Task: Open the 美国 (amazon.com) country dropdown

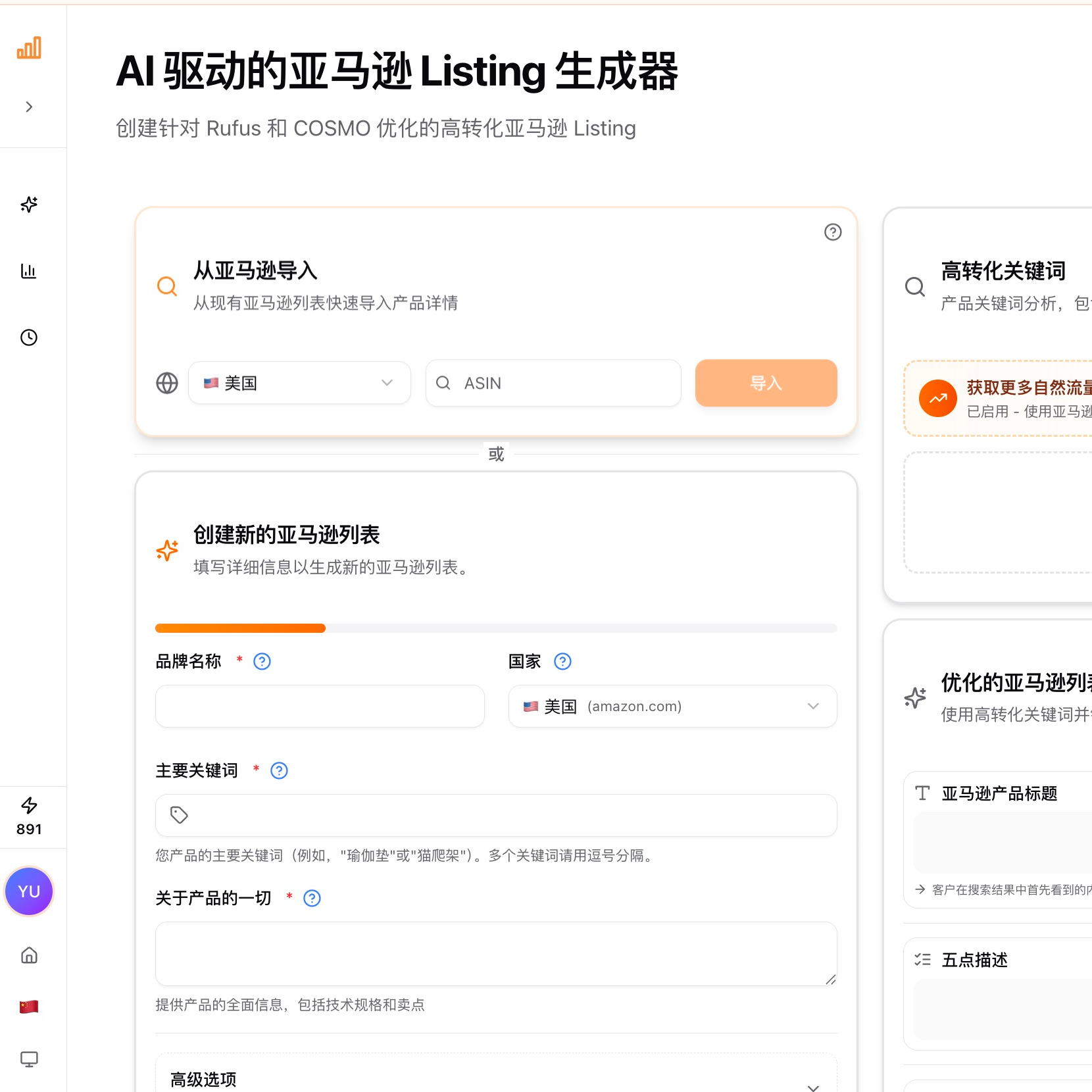Action: coord(673,707)
